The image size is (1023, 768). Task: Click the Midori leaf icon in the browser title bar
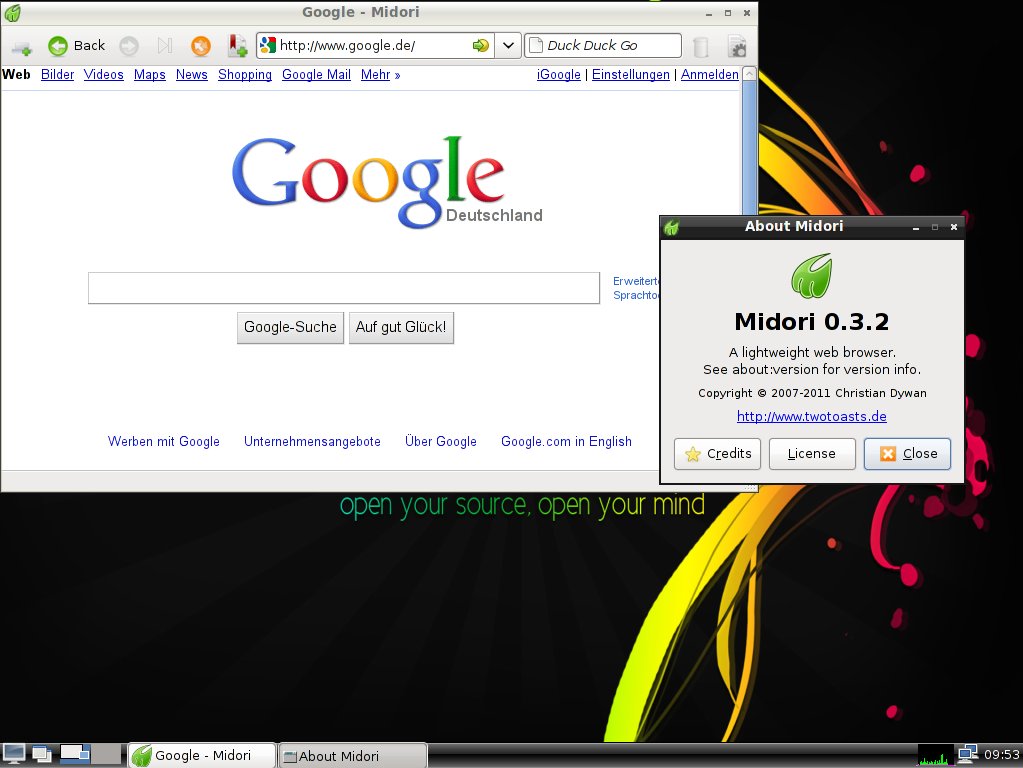(x=12, y=12)
